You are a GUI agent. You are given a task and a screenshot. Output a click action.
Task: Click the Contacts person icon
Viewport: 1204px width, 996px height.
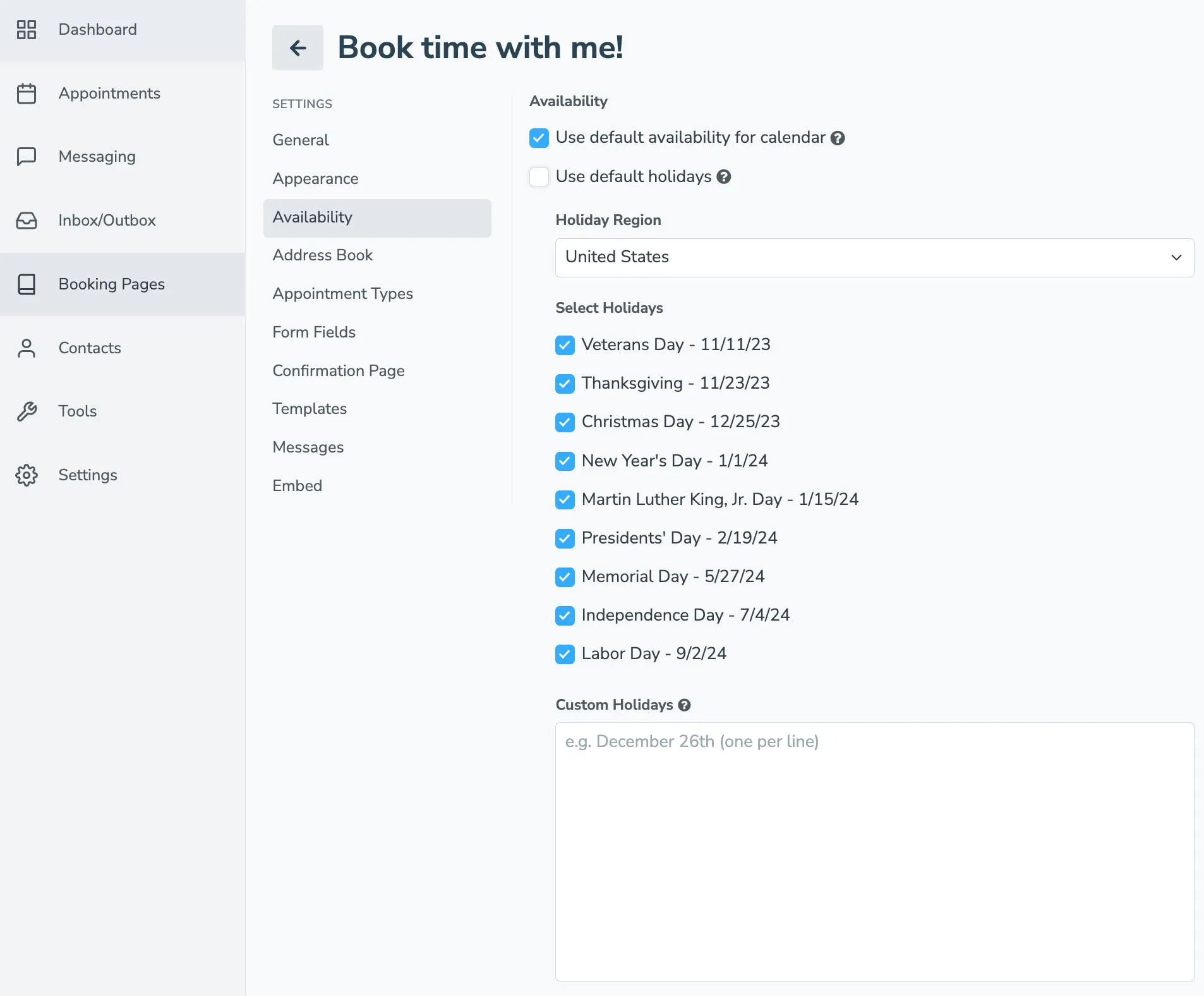pyautogui.click(x=27, y=348)
